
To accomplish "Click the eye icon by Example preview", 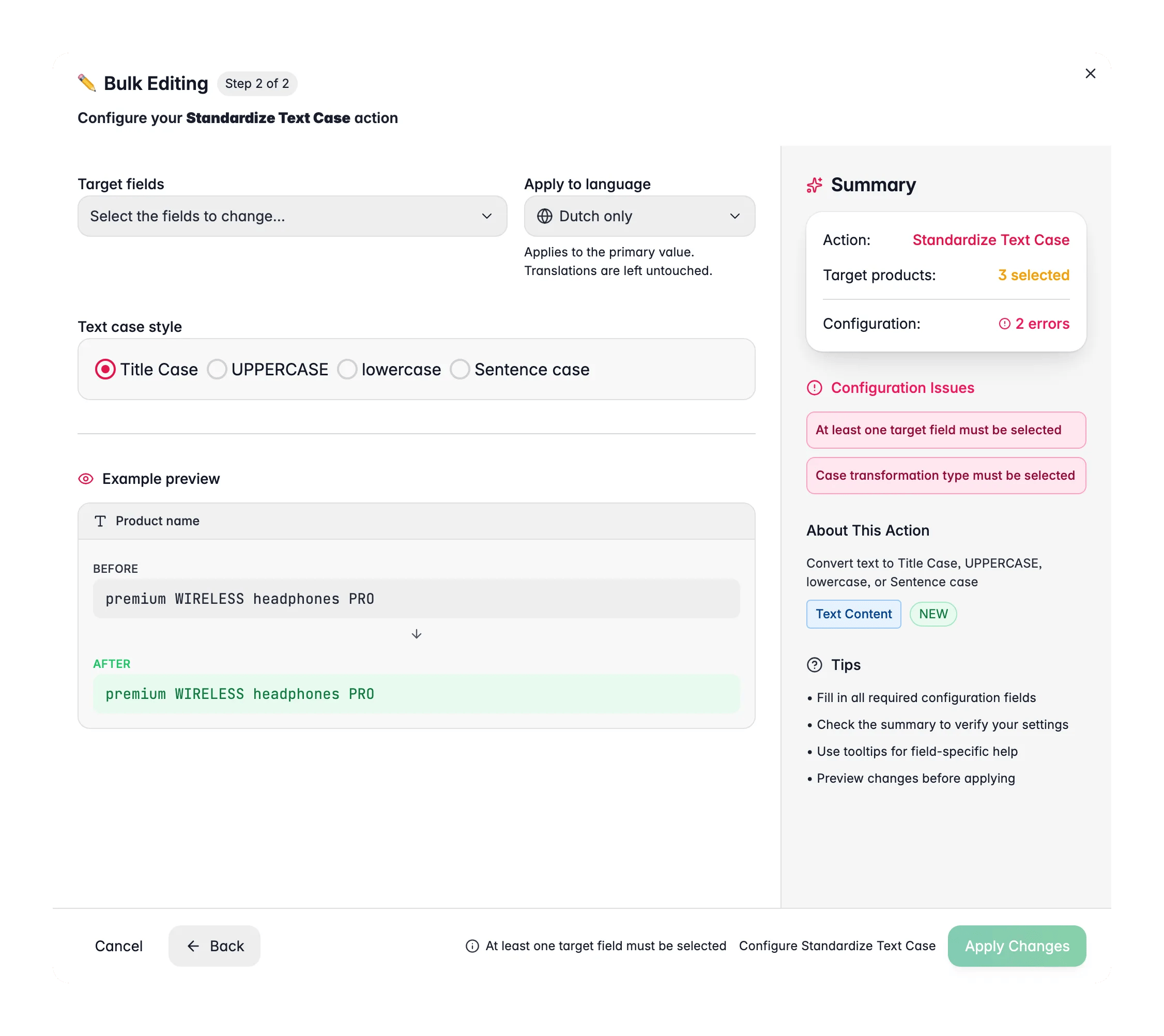I will point(85,479).
